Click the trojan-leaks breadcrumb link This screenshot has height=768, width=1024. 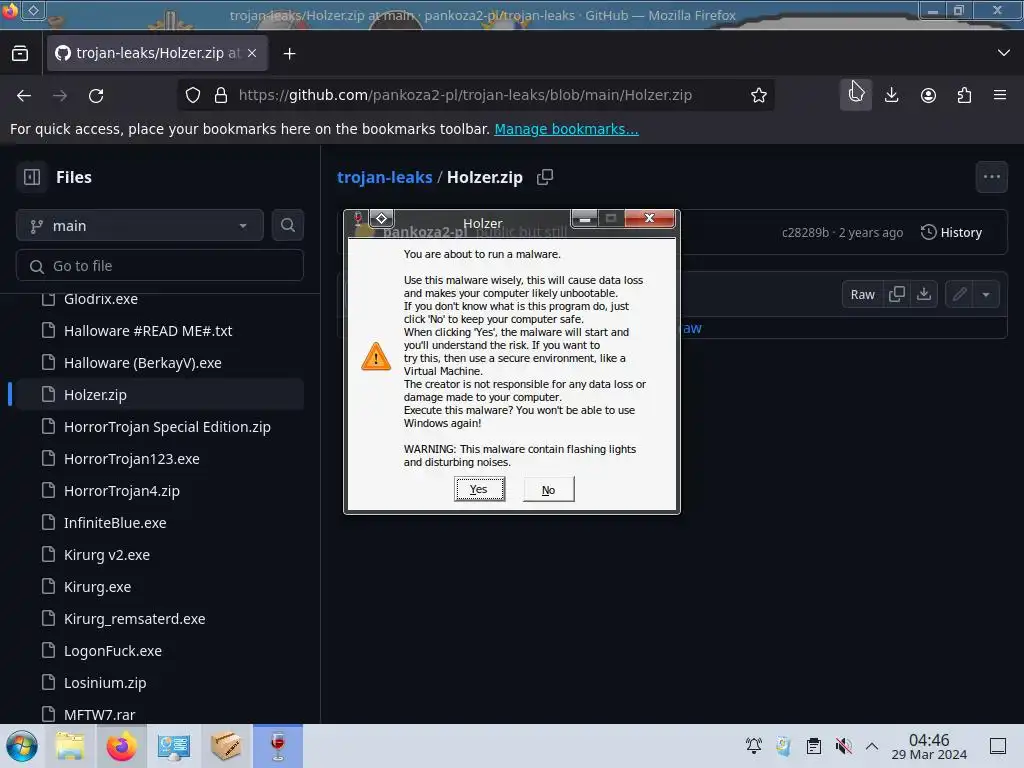385,177
